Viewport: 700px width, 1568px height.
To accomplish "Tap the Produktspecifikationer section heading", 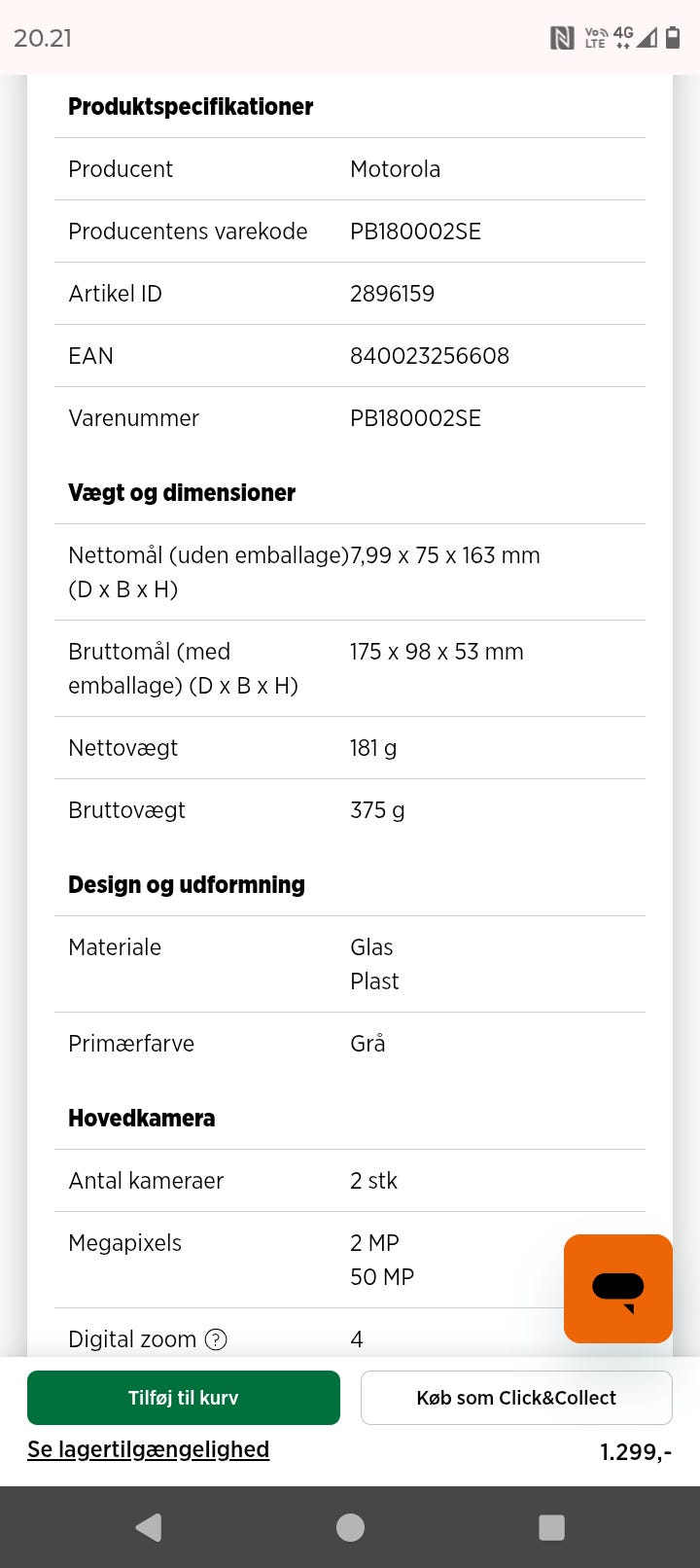I will tap(191, 107).
